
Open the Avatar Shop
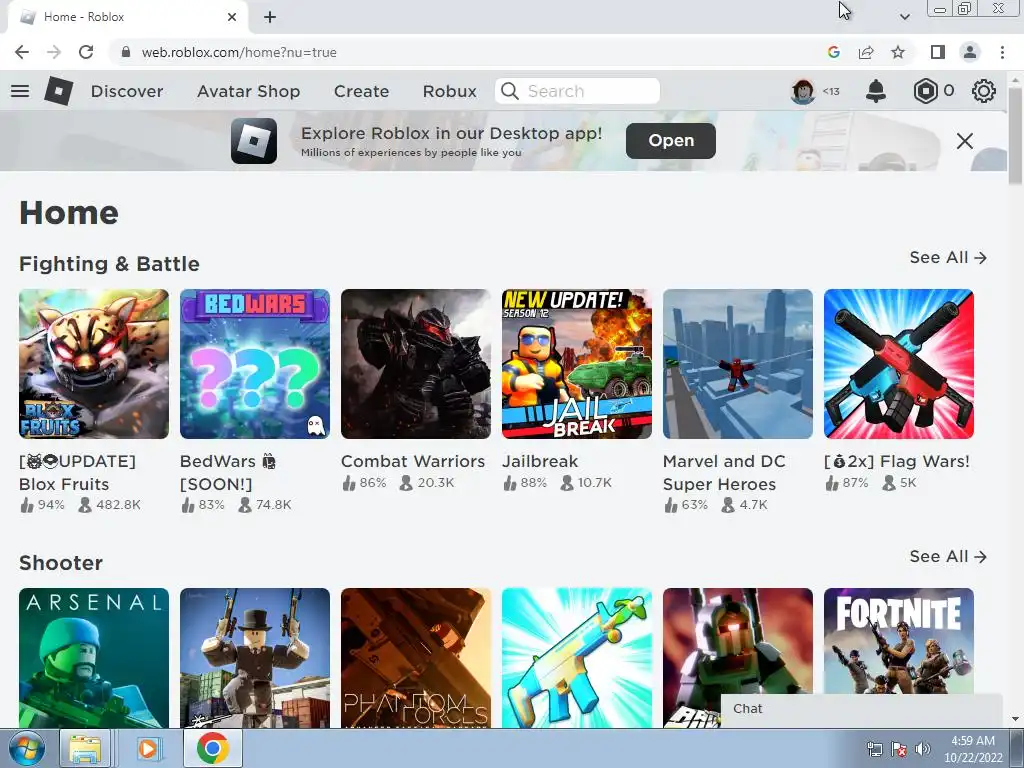pyautogui.click(x=249, y=91)
